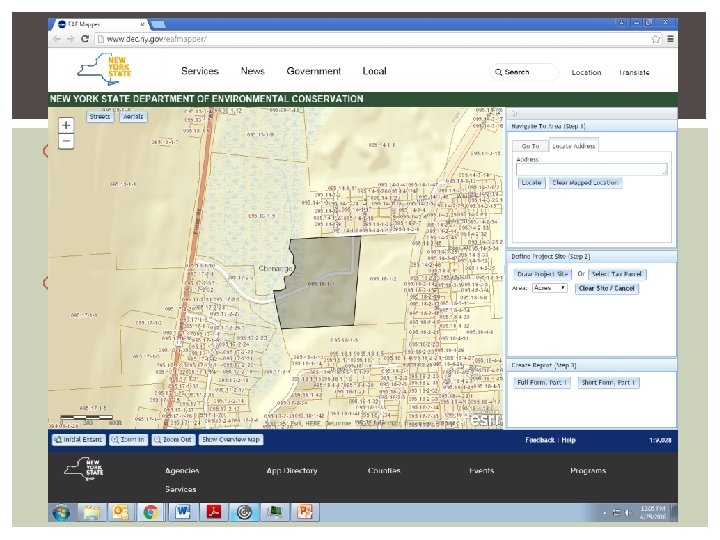Click the Zoom Out toolbar button

click(174, 440)
